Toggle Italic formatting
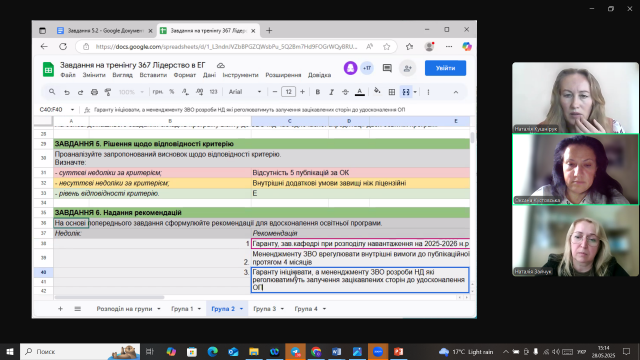This screenshot has height=360, width=640. point(331,92)
